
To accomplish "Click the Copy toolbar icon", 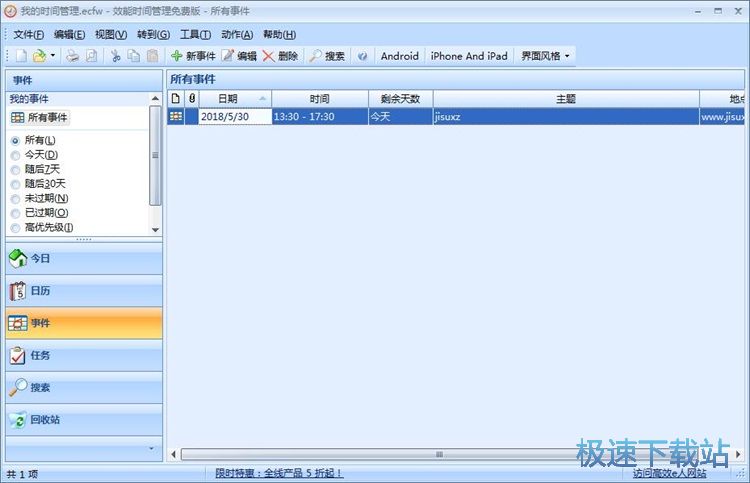I will click(133, 56).
